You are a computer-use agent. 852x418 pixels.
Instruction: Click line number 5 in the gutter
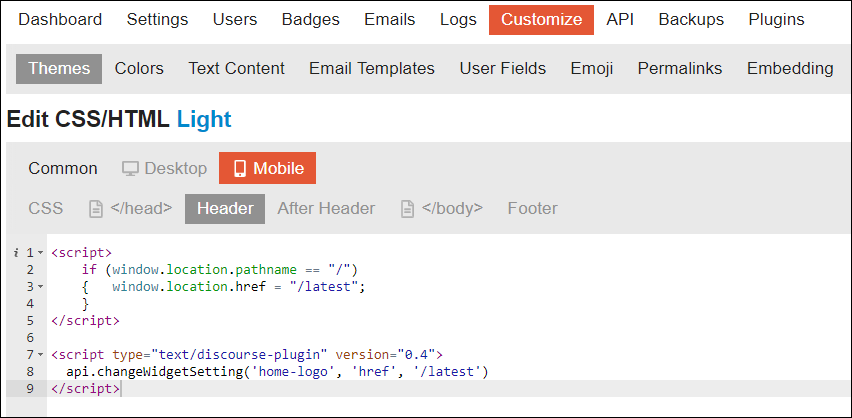coord(29,321)
